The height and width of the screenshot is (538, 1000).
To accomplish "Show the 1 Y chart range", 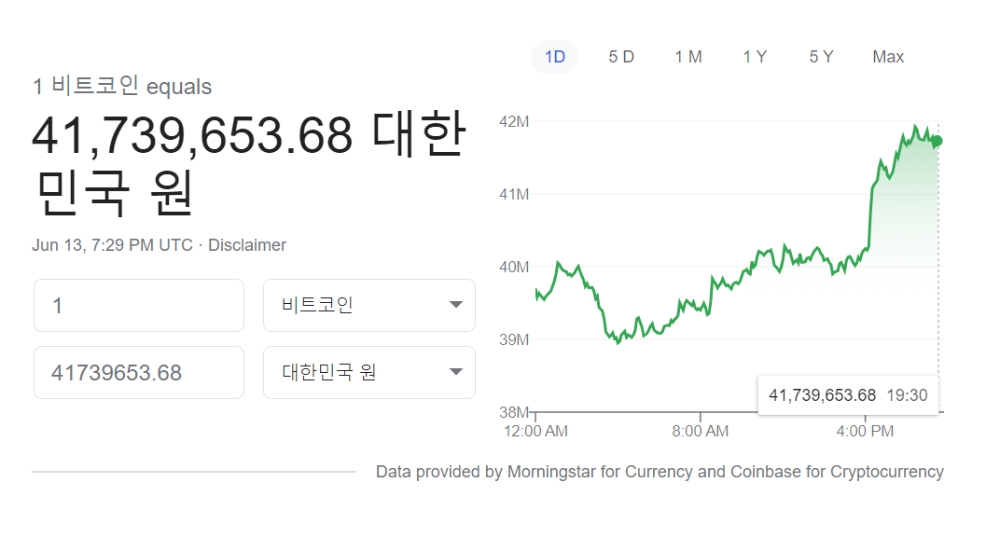I will tap(754, 57).
